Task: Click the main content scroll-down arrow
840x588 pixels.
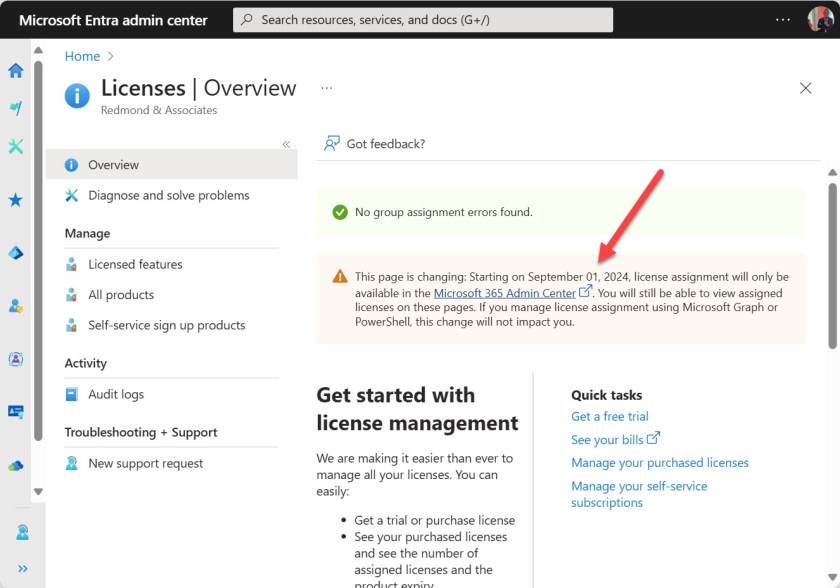Action: (x=832, y=577)
